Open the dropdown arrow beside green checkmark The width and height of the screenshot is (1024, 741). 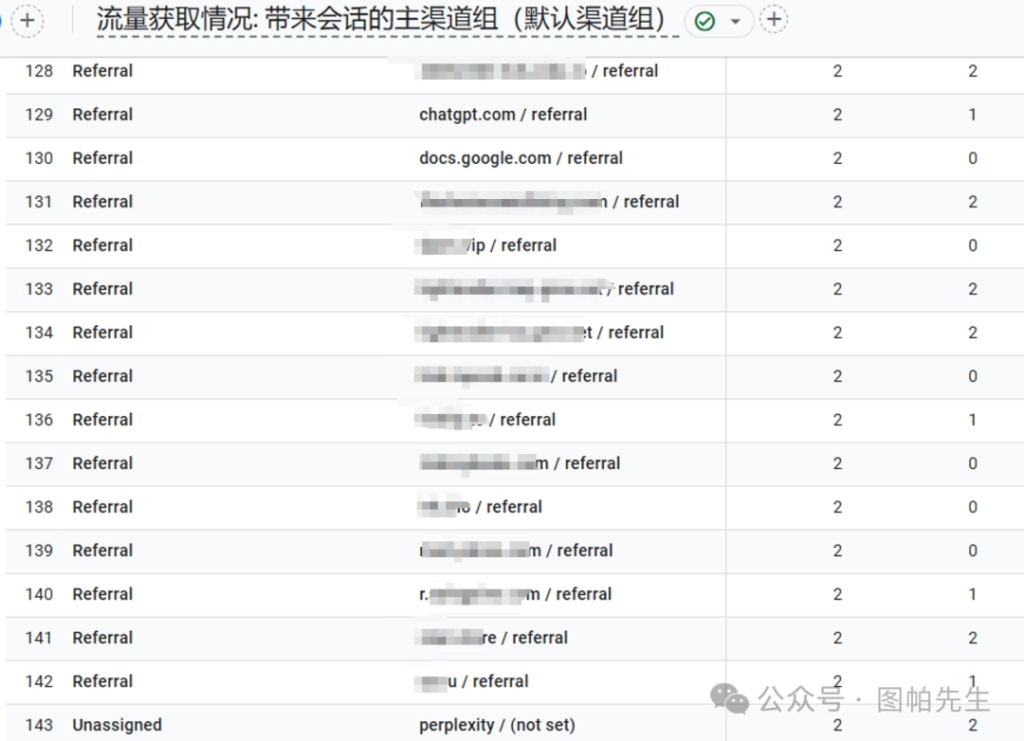(736, 22)
